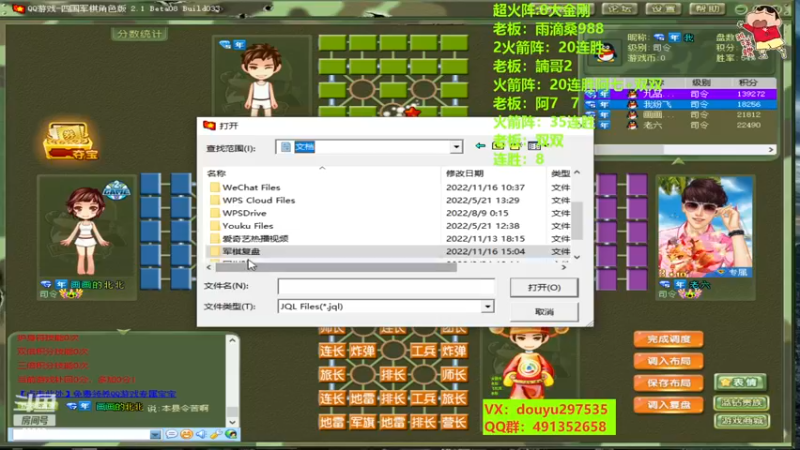Viewport: 800px width, 450px height.
Task: Click the penguin icon in the 老六 row
Action: point(633,125)
